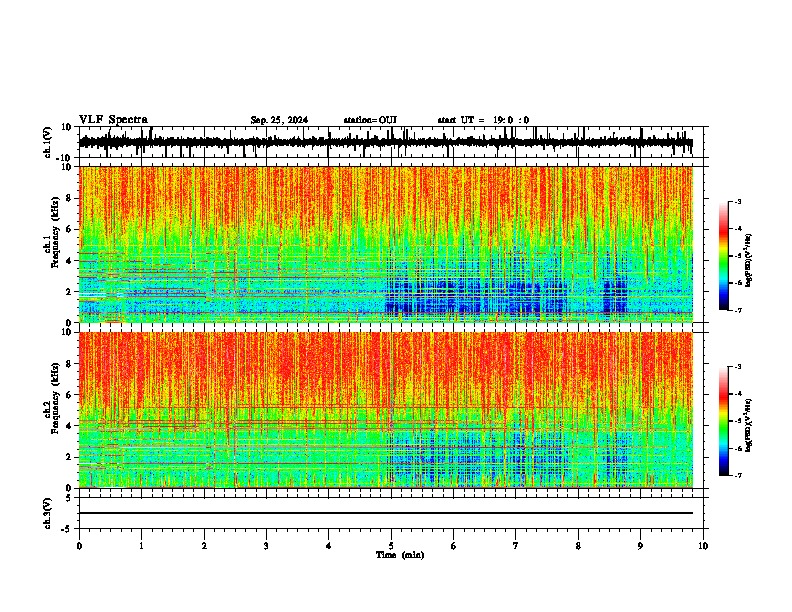Click the color scale bar beside ch.2 spectrogram

coord(723,421)
